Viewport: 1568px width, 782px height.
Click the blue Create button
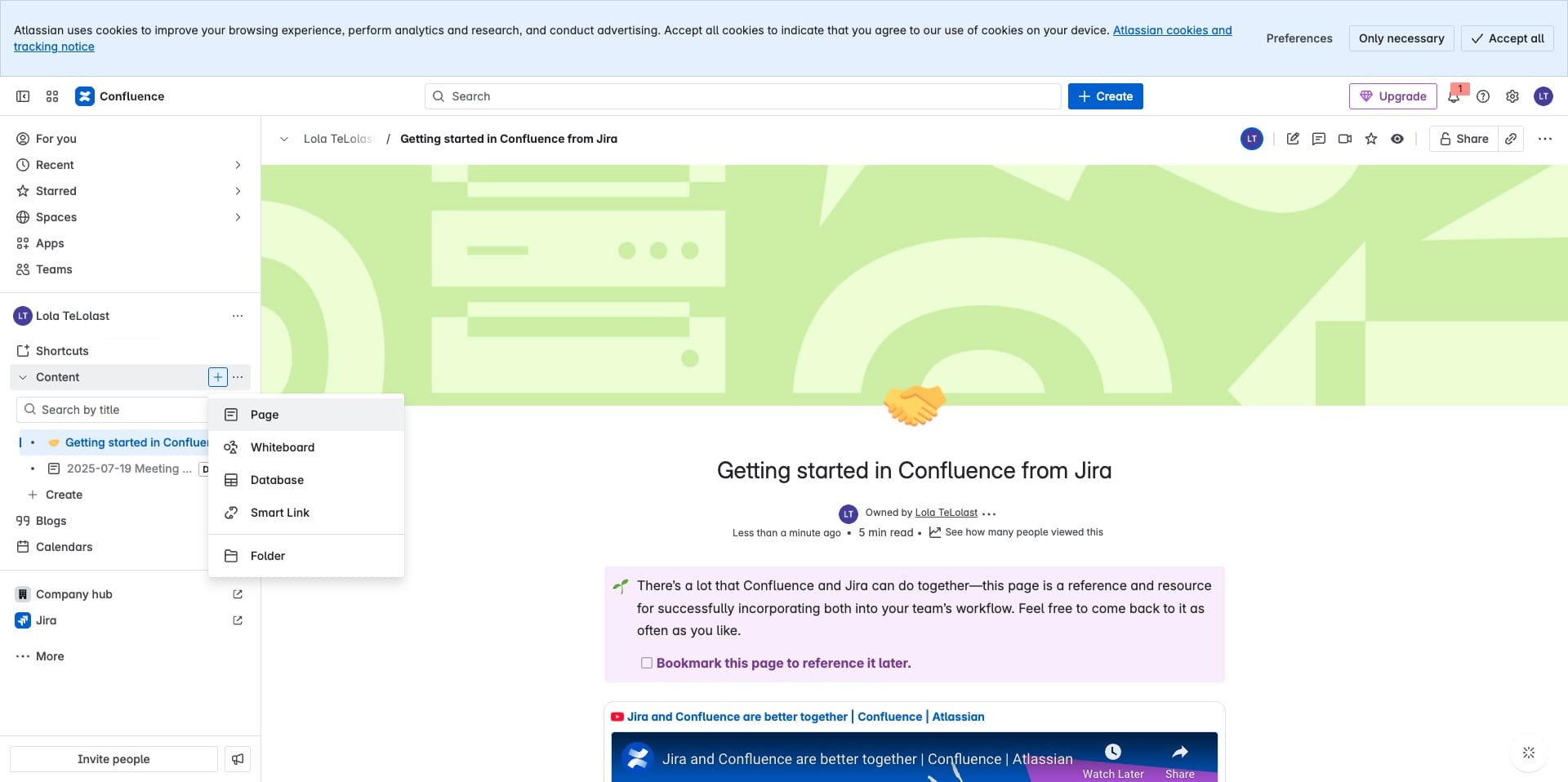click(1105, 96)
